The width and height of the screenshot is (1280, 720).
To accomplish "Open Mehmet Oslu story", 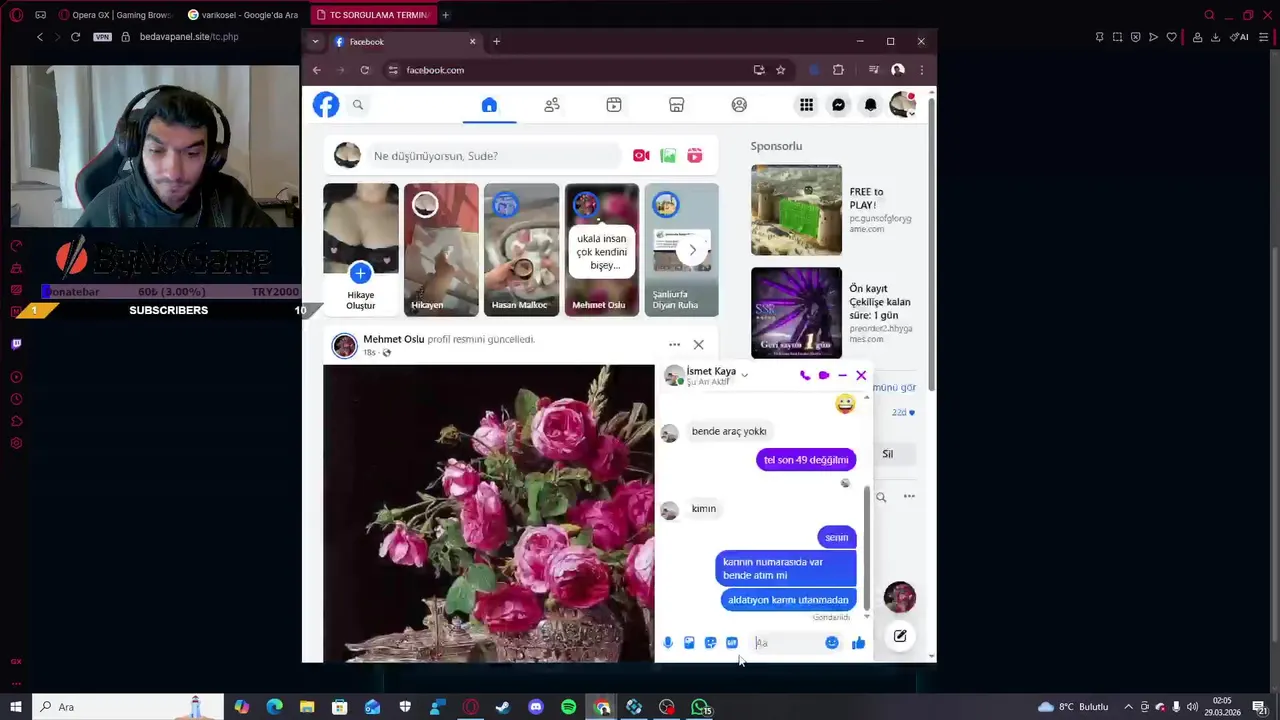I will (601, 249).
